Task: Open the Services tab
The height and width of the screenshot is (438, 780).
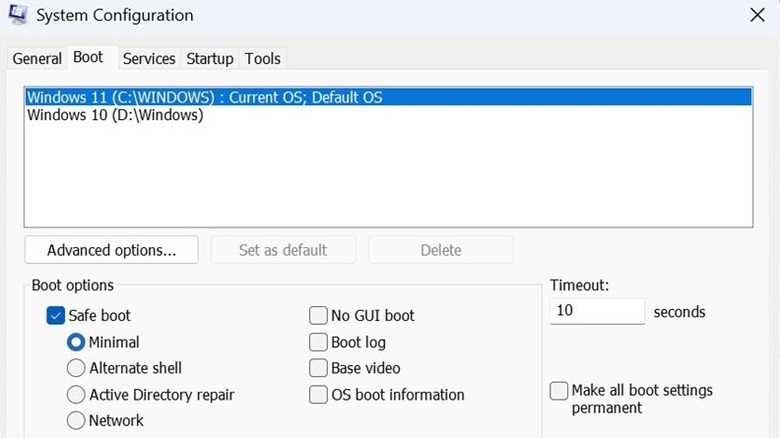Action: 149,59
